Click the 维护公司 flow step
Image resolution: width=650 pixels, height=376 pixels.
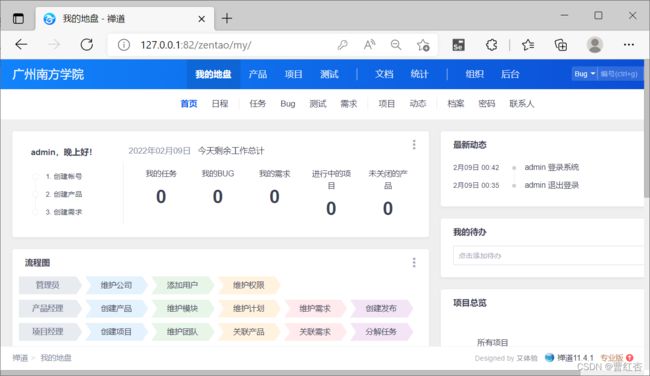point(116,285)
